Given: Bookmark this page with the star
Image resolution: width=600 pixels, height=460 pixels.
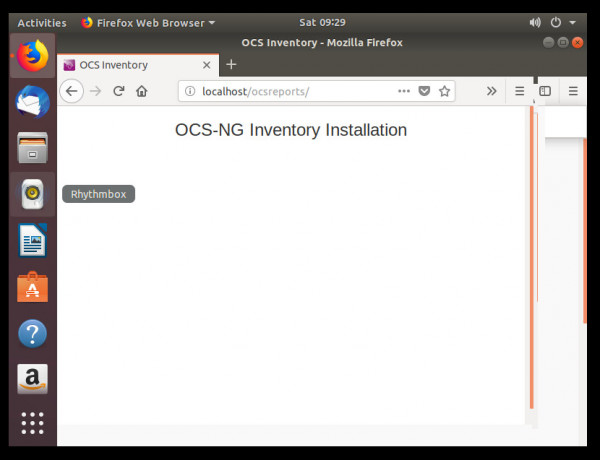Looking at the screenshot, I should click(x=444, y=91).
